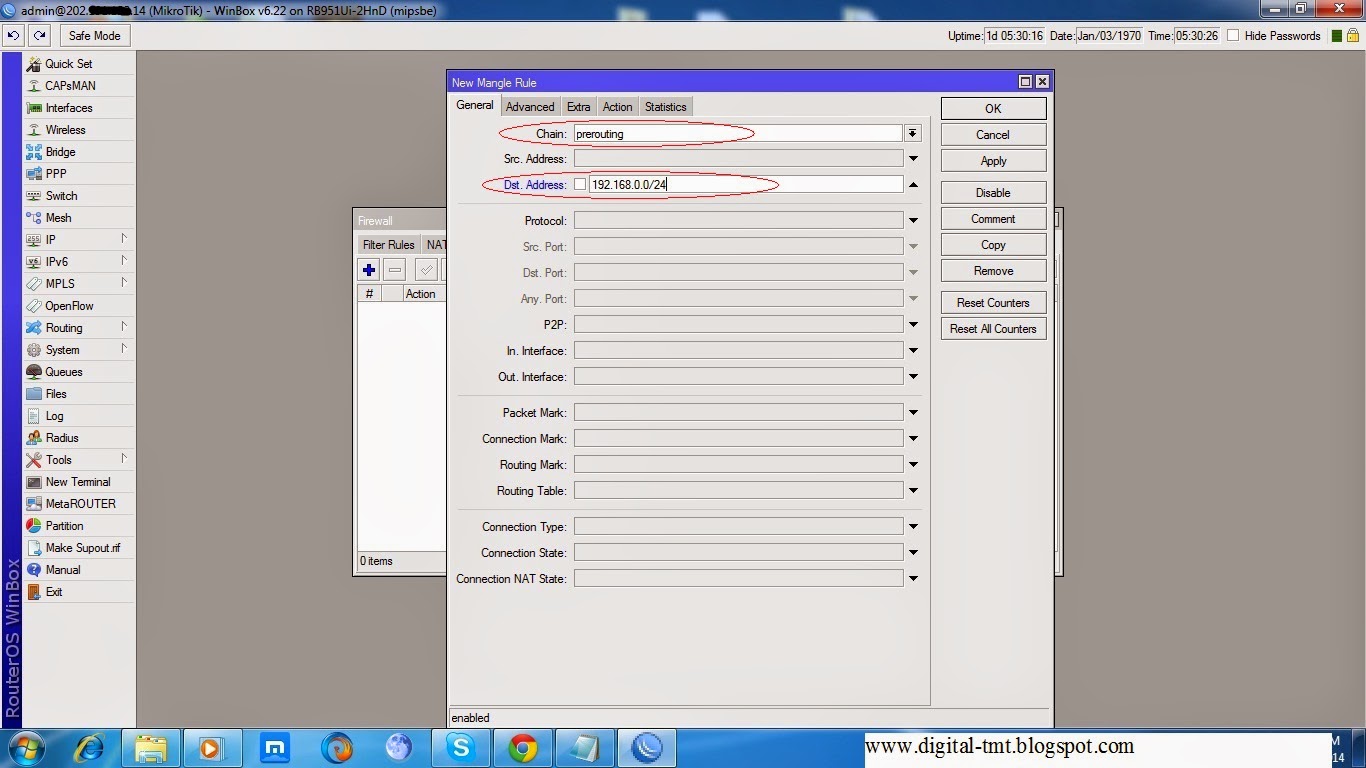Click the Comment button
Screen dimensions: 1366x768
click(993, 218)
